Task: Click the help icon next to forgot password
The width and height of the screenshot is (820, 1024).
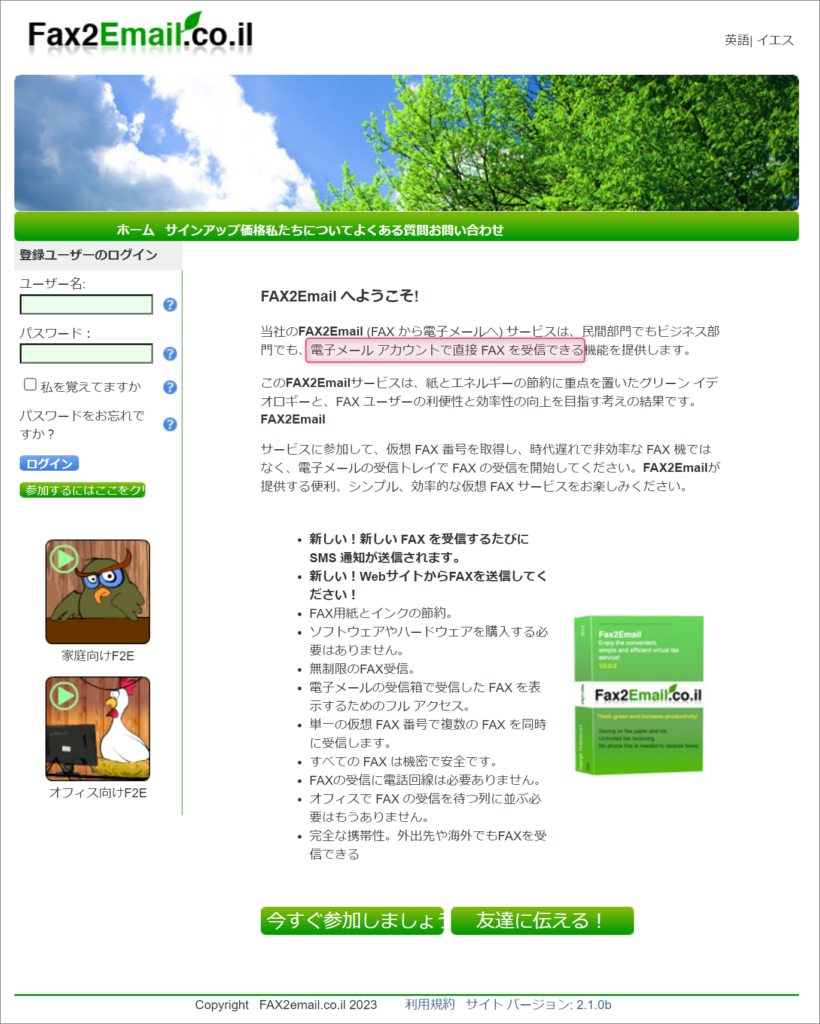Action: click(170, 424)
